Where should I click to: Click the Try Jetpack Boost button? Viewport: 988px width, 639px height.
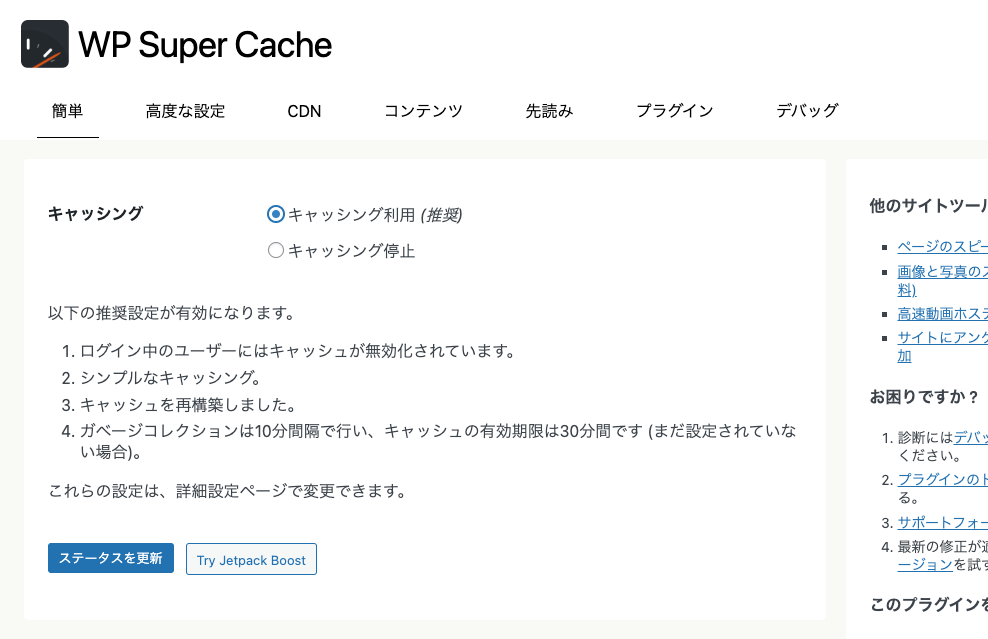[x=251, y=560]
